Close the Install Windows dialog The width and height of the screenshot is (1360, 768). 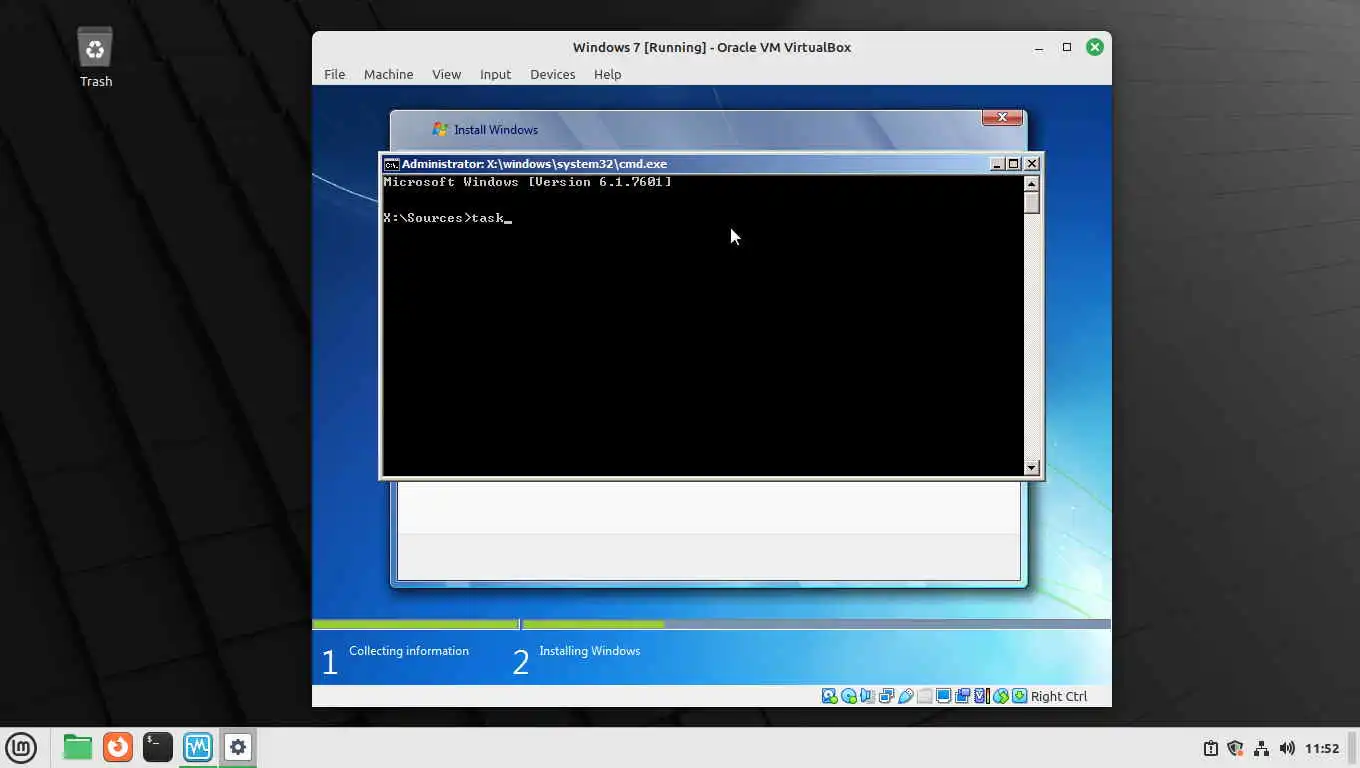tap(1002, 118)
